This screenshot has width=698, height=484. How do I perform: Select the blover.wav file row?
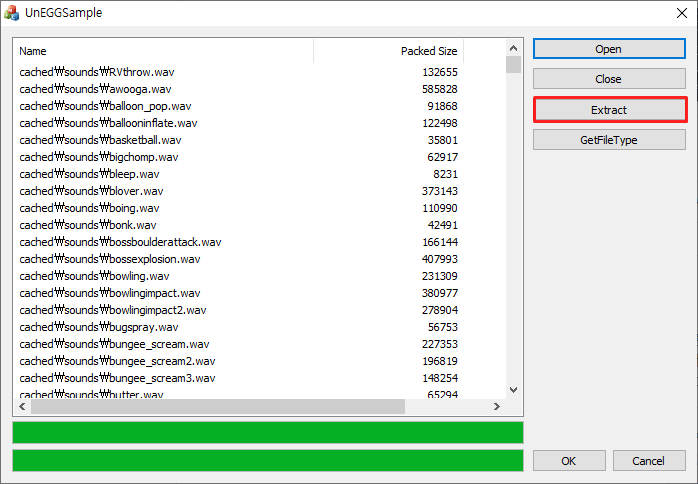tap(238, 191)
